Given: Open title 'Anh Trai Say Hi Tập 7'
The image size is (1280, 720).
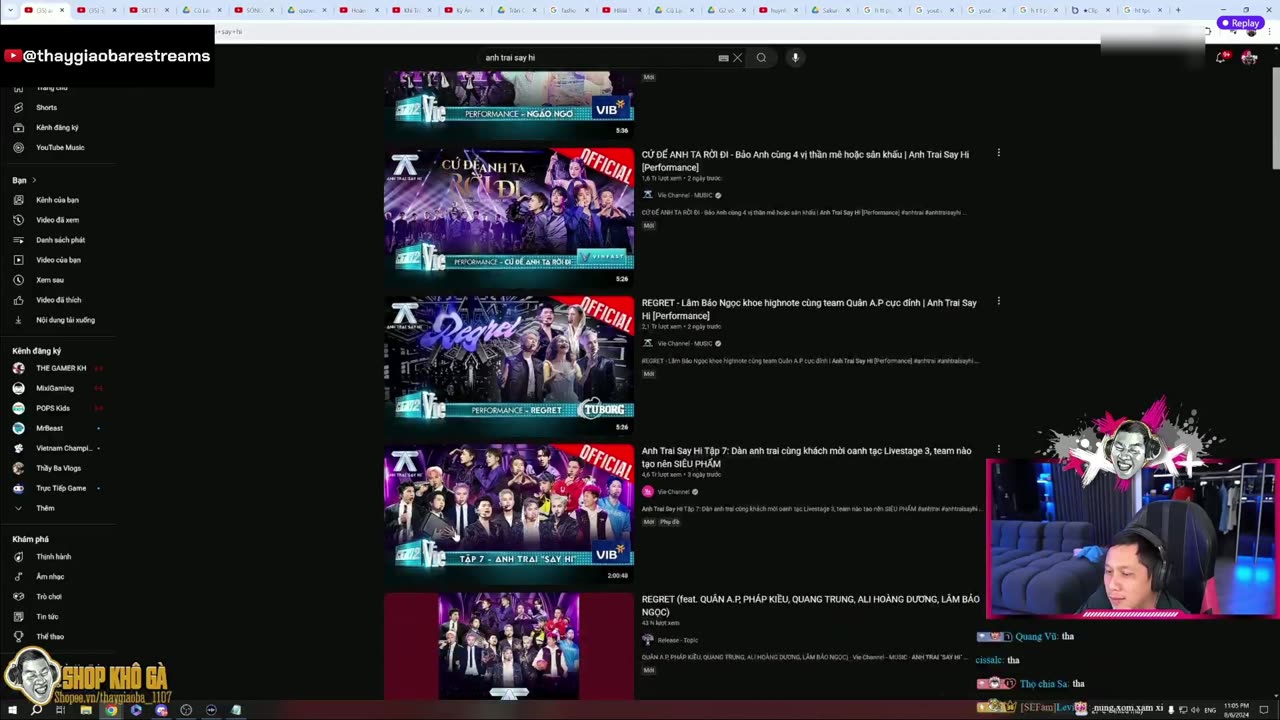Looking at the screenshot, I should [806, 457].
